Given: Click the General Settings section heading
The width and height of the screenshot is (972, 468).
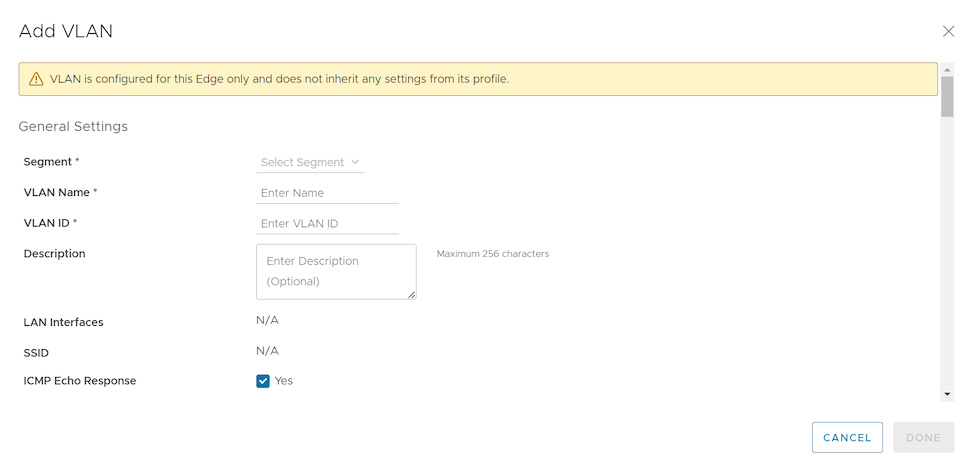Looking at the screenshot, I should tap(73, 127).
